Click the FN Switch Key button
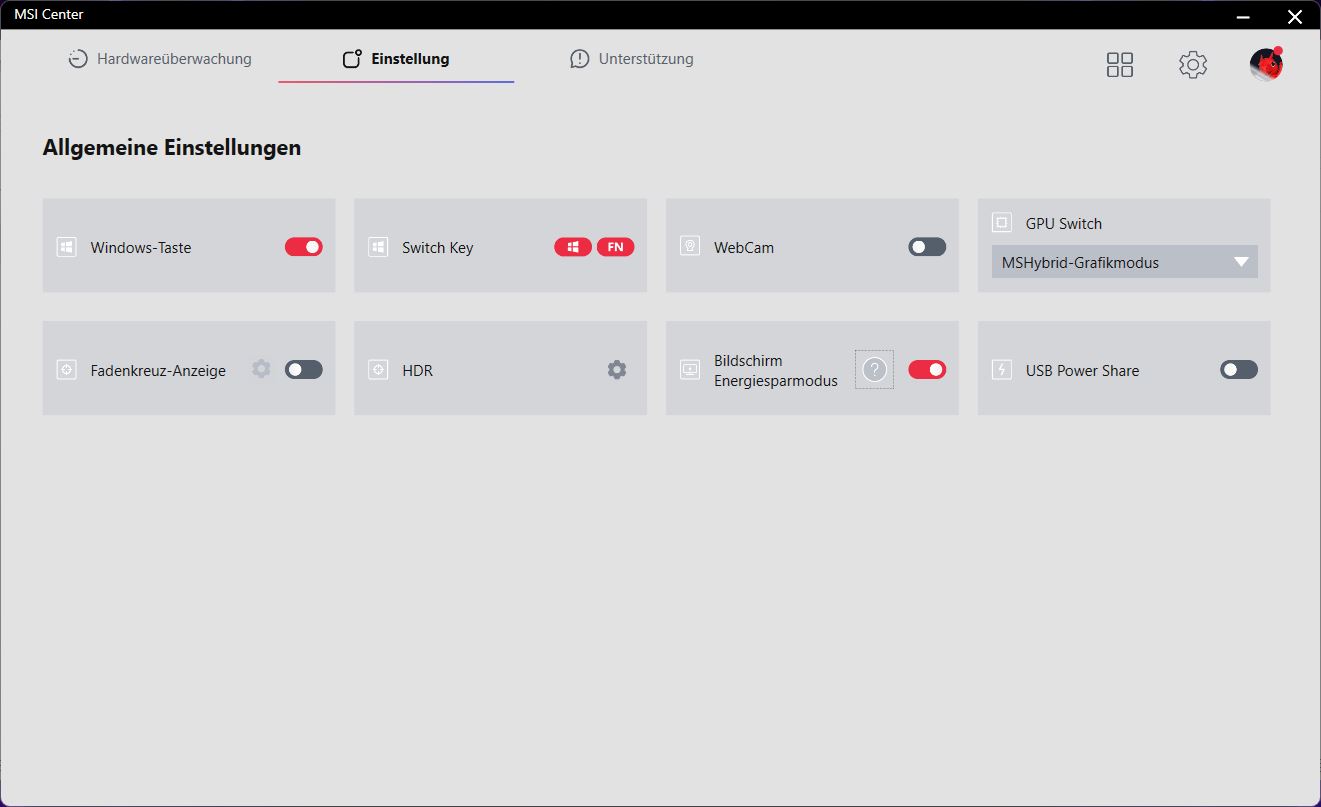 tap(615, 247)
